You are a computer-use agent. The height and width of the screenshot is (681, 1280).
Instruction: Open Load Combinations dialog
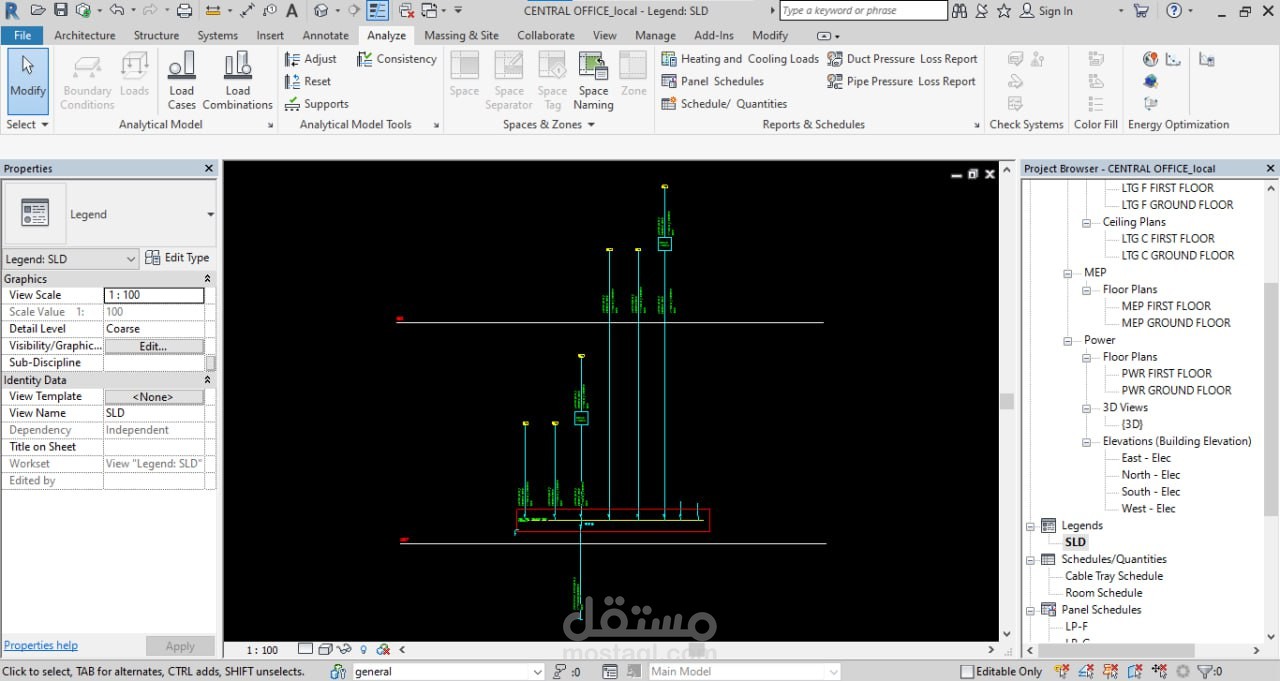pos(238,80)
